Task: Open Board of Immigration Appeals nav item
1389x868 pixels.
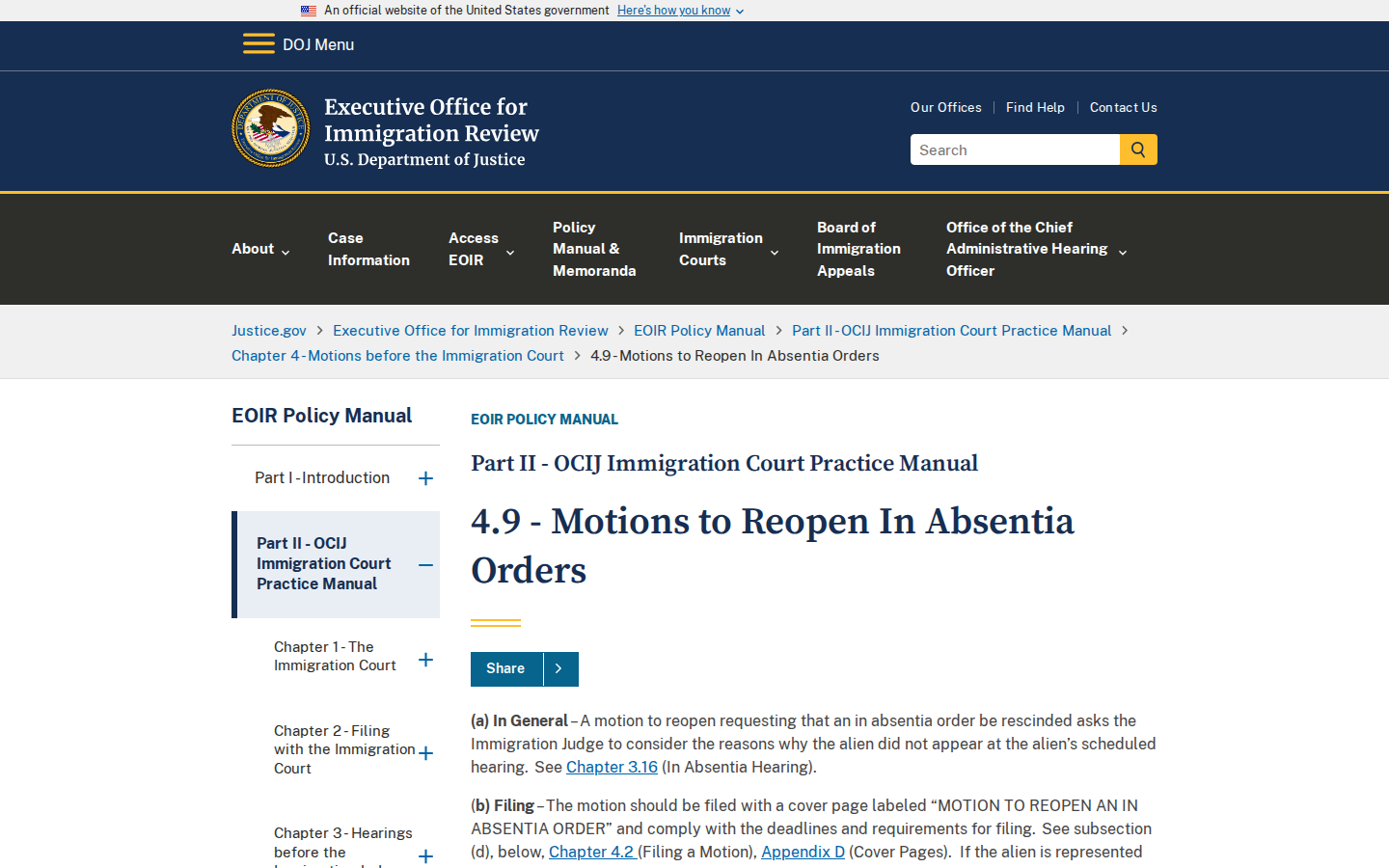Action: pos(858,249)
